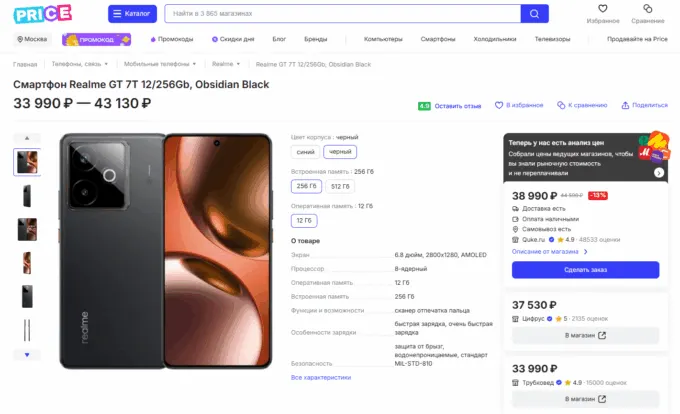Image resolution: width=680 pixels, height=414 pixels.
Task: Expand Мобильные телефоны breadcrumb dropdown
Action: (194, 64)
